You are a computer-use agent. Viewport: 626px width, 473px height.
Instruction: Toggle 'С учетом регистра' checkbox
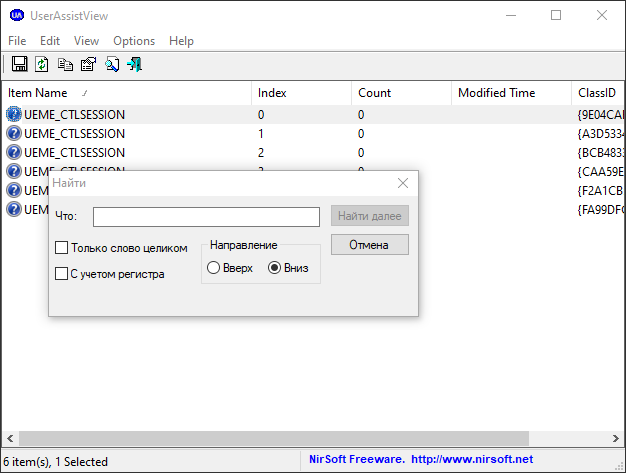point(62,273)
